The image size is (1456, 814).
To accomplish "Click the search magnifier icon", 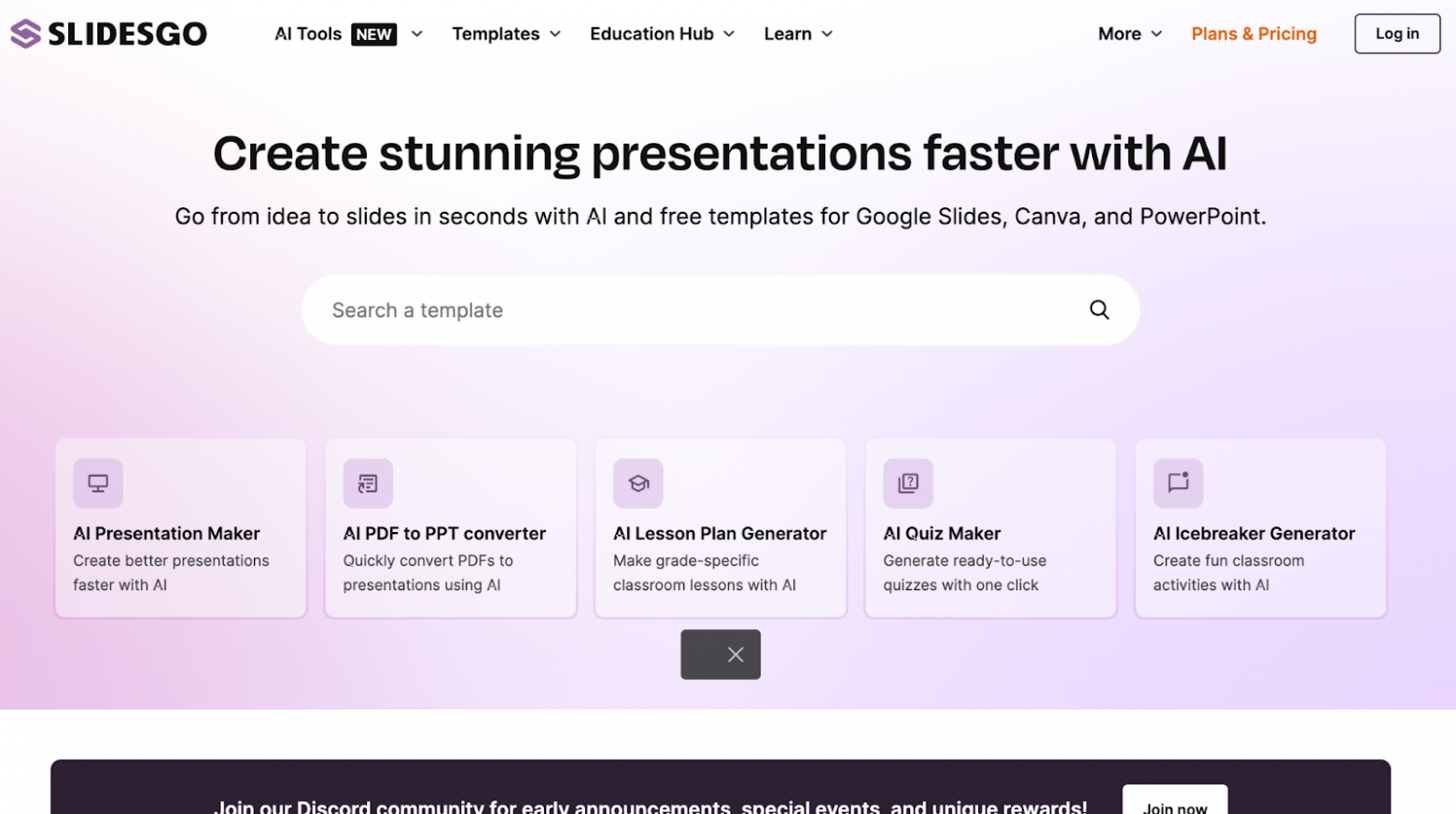I will (1099, 310).
